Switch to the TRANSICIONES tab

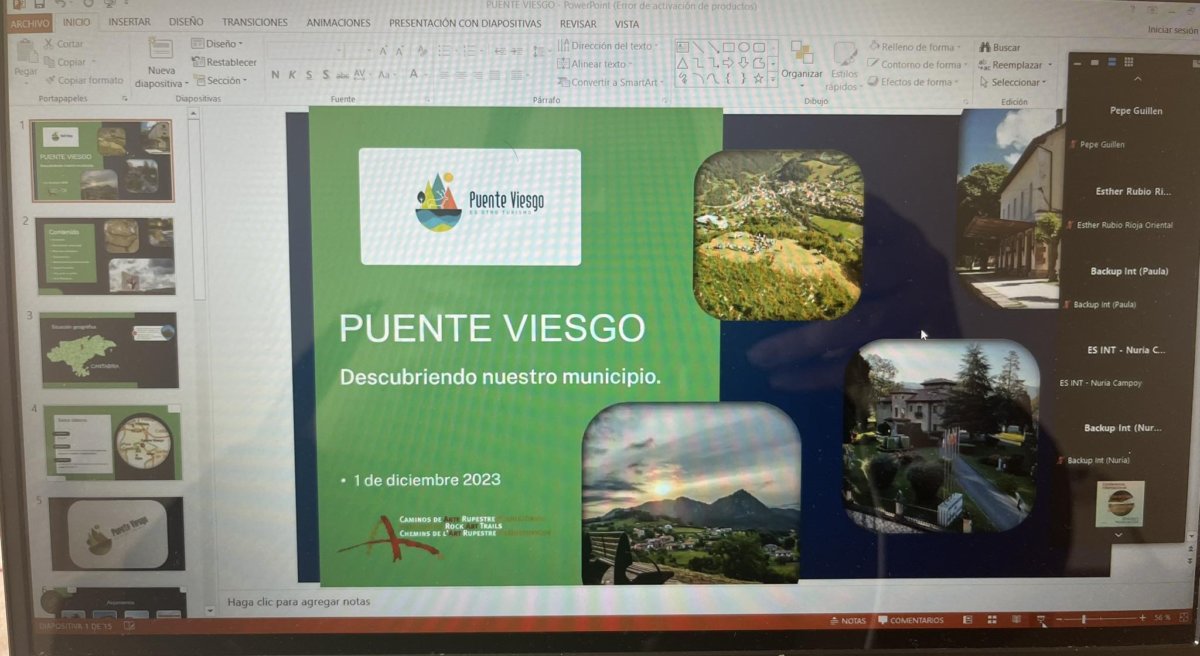click(254, 22)
